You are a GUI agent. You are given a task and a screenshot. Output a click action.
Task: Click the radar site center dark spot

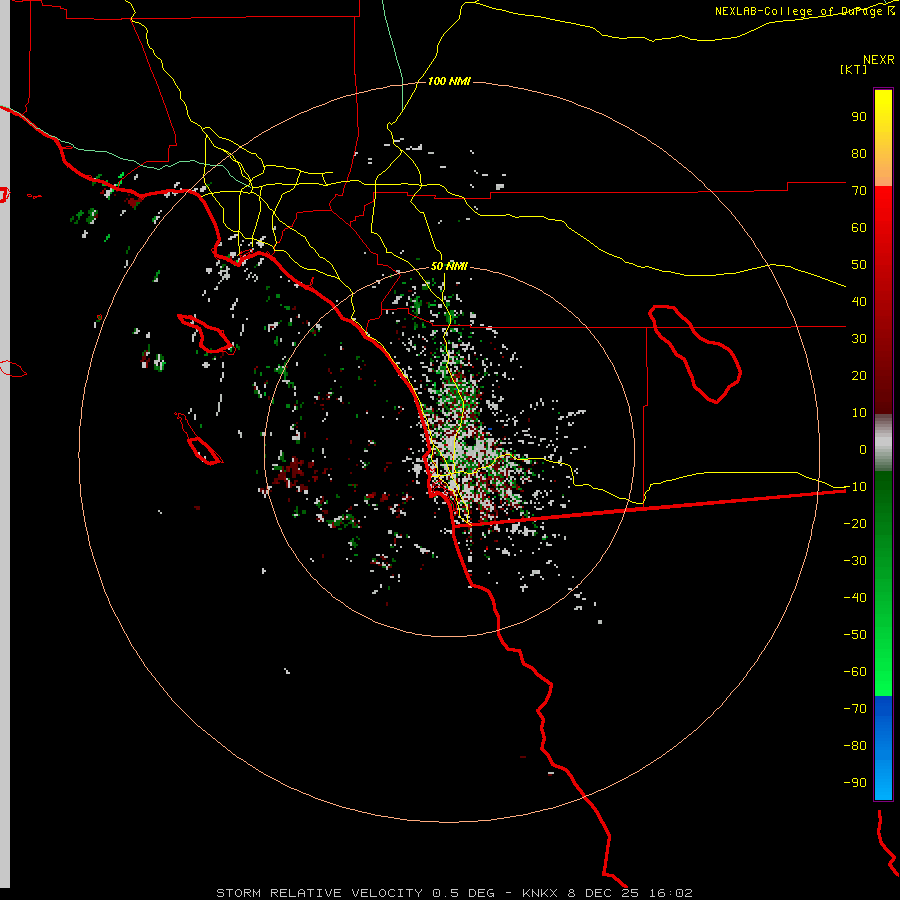(x=470, y=441)
